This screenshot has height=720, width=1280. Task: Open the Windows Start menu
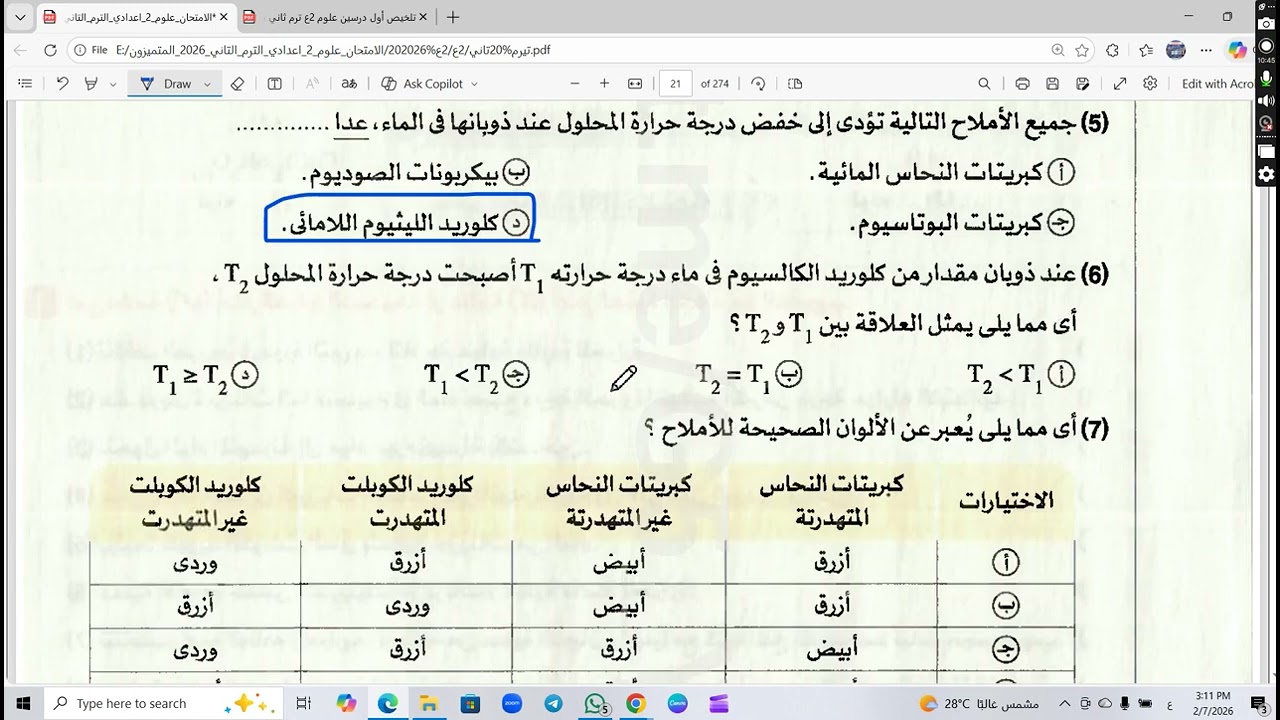point(23,703)
